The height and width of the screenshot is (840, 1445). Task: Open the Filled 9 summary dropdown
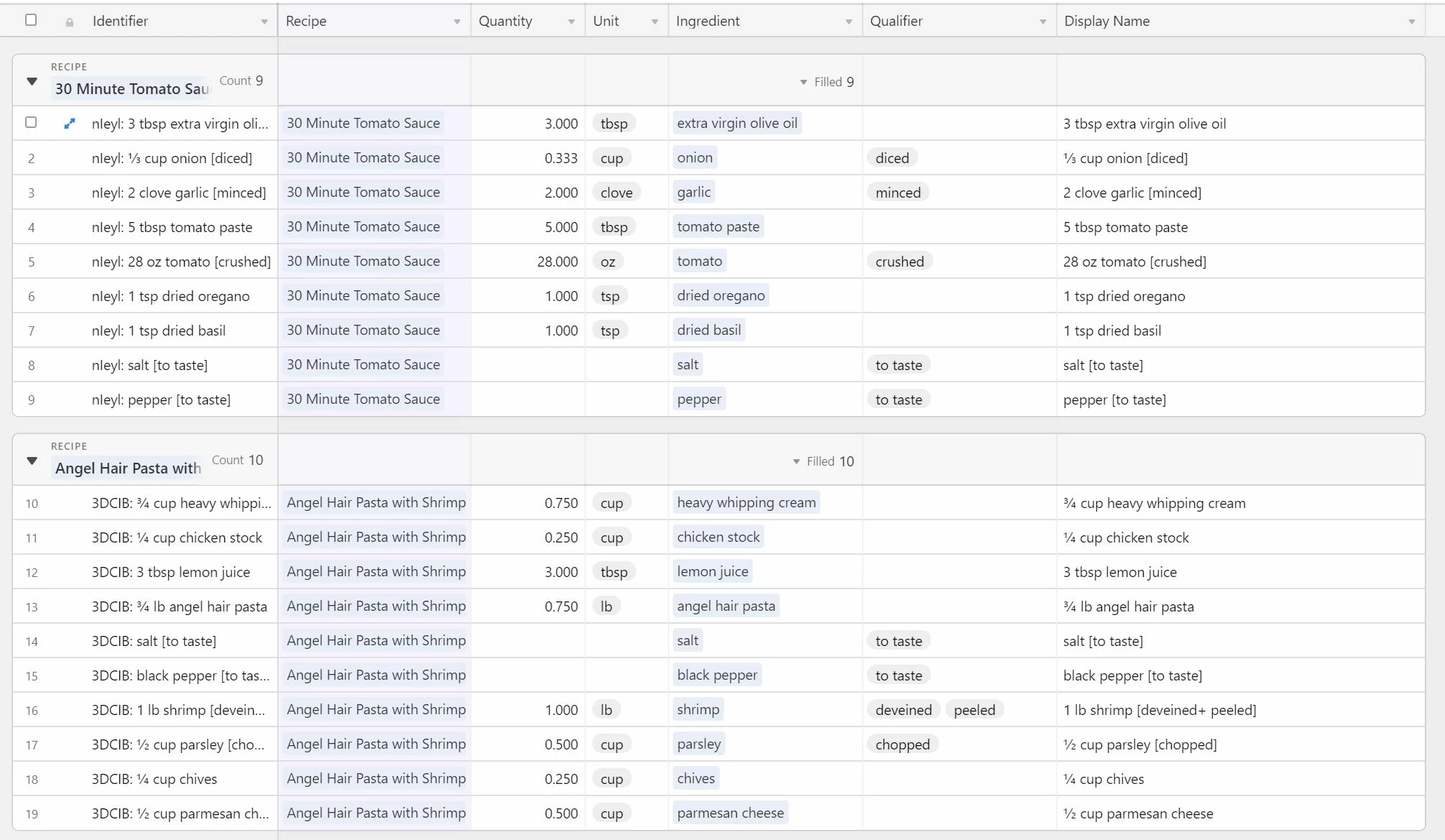click(x=827, y=82)
